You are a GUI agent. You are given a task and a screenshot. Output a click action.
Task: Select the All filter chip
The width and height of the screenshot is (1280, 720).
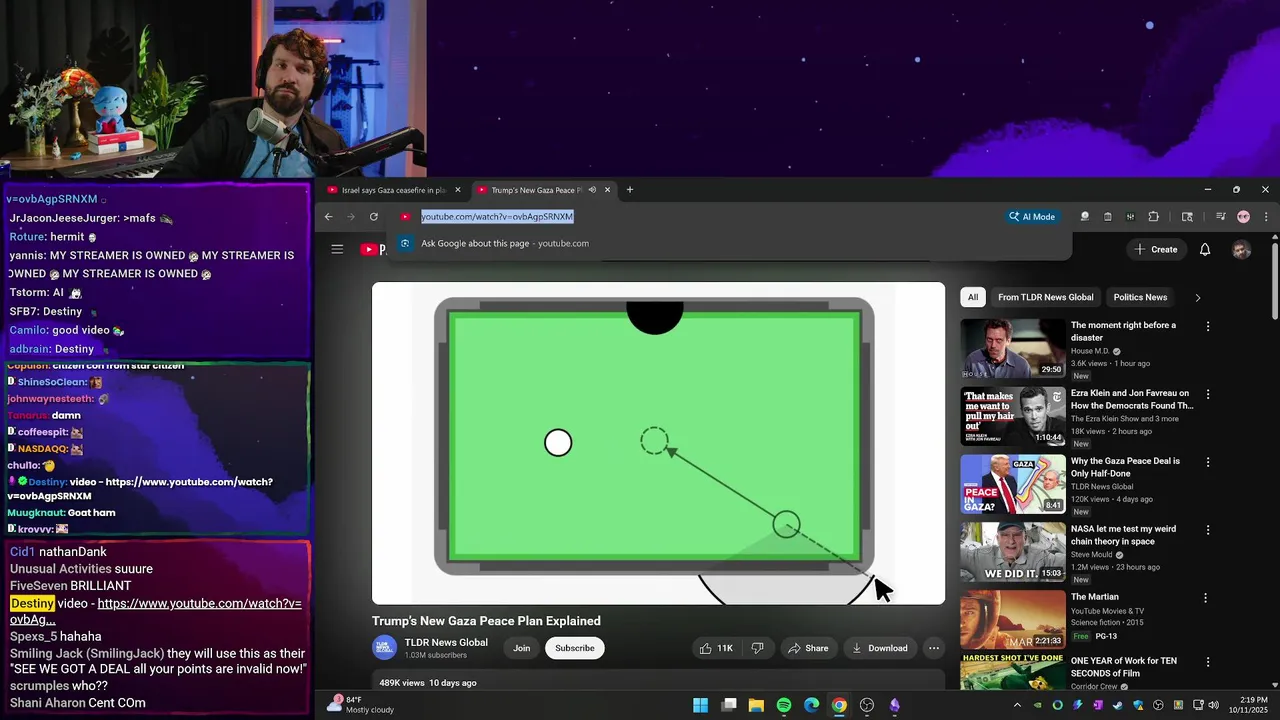[973, 297]
